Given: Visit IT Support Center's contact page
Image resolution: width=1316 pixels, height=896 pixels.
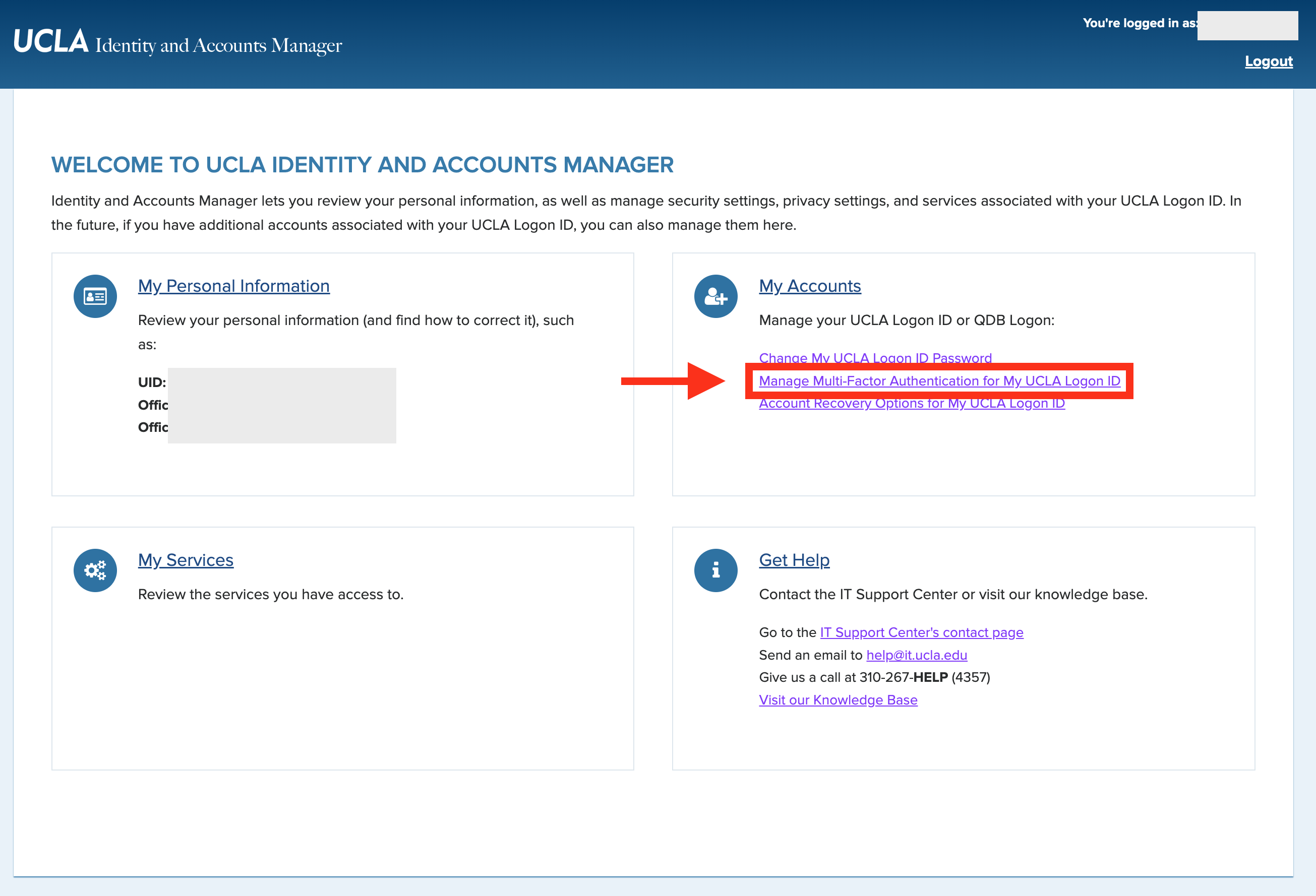Looking at the screenshot, I should [921, 632].
